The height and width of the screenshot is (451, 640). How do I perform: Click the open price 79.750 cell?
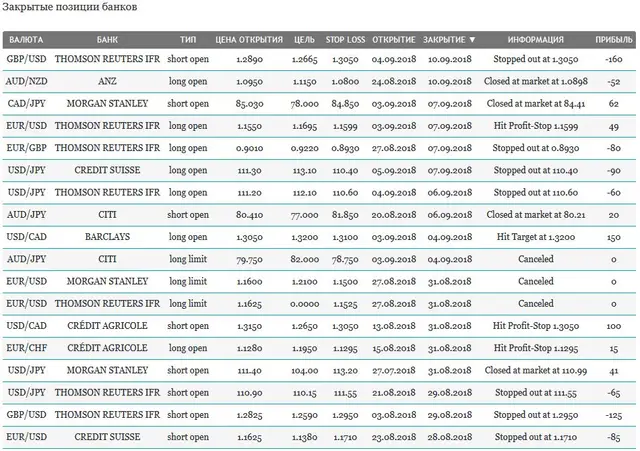[249, 260]
